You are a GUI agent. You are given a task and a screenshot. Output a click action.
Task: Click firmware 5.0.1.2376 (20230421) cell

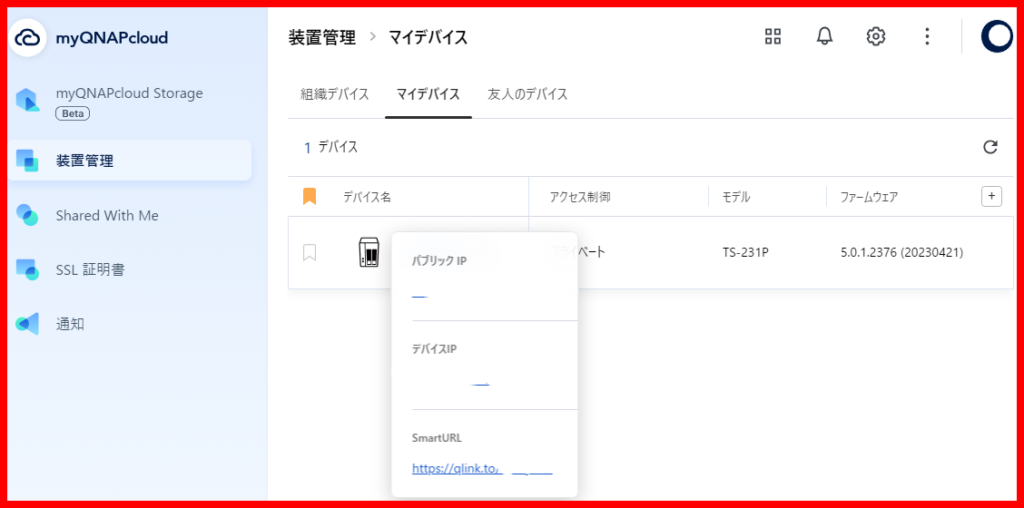click(902, 252)
